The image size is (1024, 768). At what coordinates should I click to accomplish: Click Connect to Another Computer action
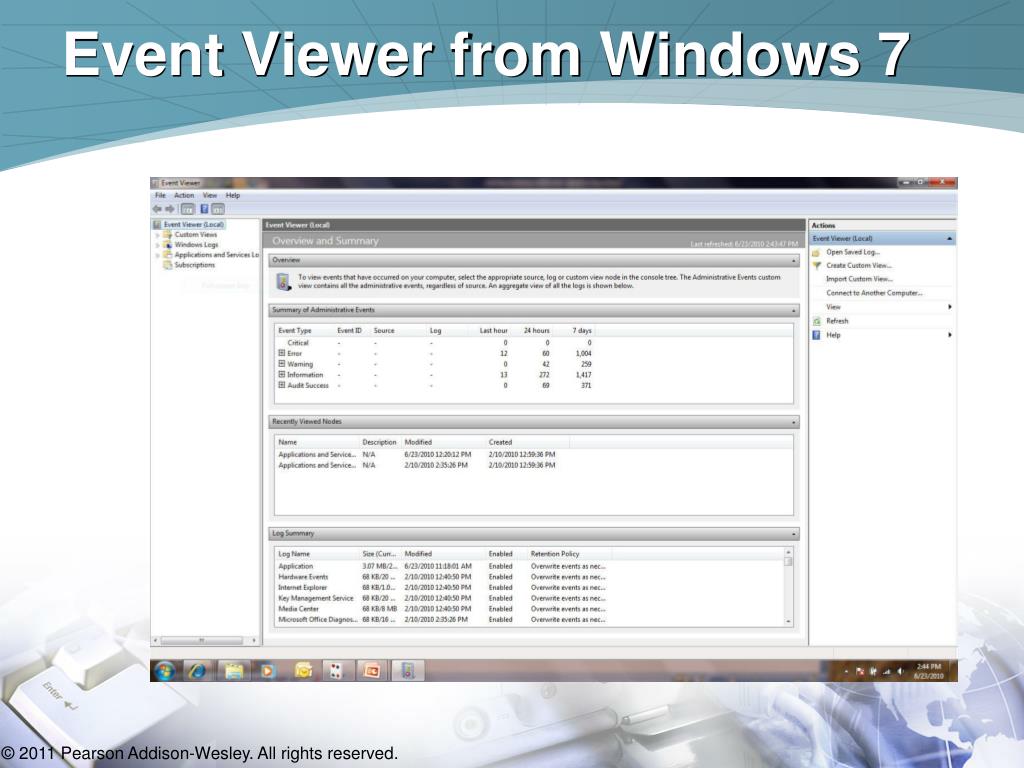(874, 293)
